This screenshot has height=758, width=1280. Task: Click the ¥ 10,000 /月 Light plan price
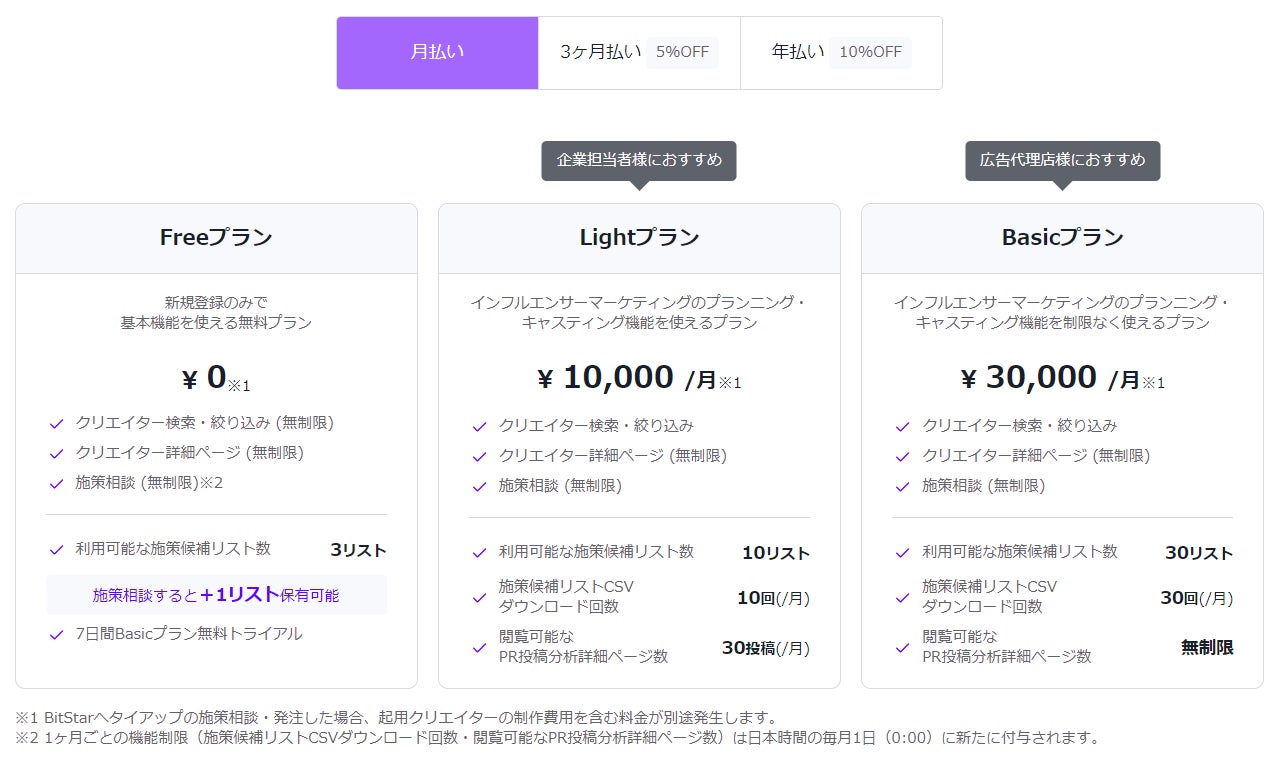(x=639, y=378)
